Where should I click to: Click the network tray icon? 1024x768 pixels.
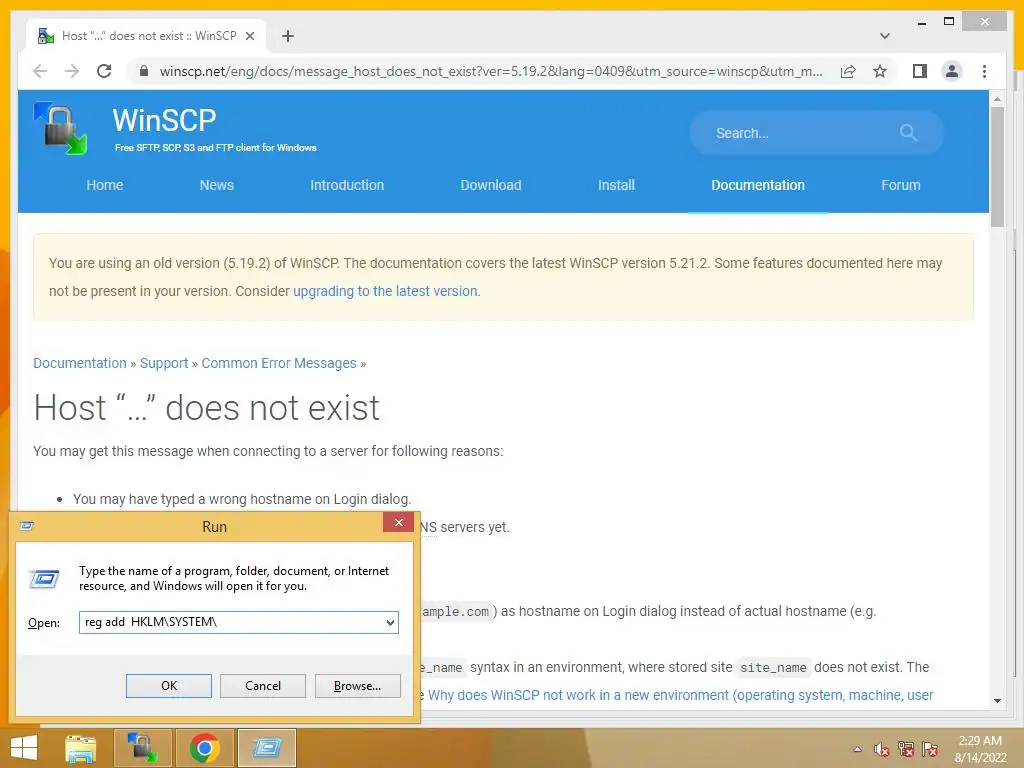906,749
